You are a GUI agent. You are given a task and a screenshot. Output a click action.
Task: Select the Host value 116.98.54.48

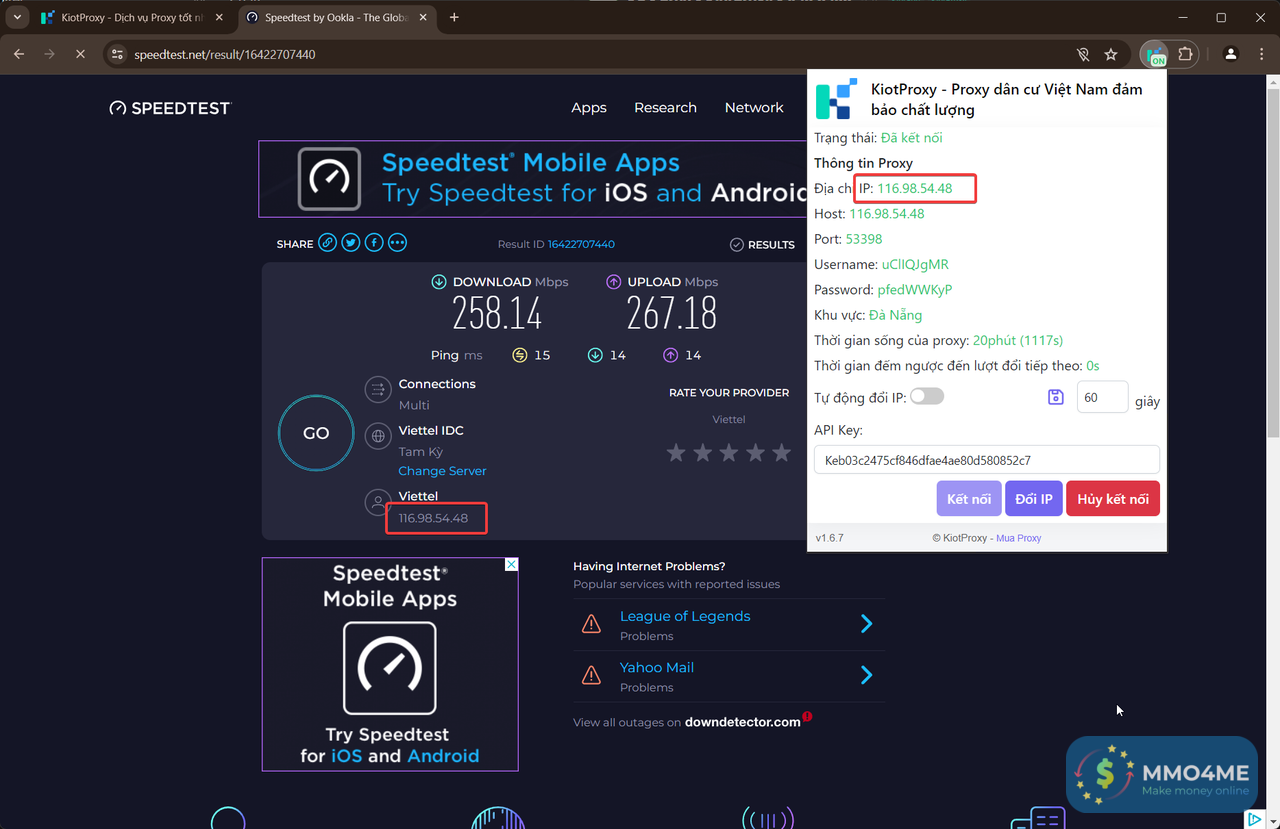[x=887, y=214]
